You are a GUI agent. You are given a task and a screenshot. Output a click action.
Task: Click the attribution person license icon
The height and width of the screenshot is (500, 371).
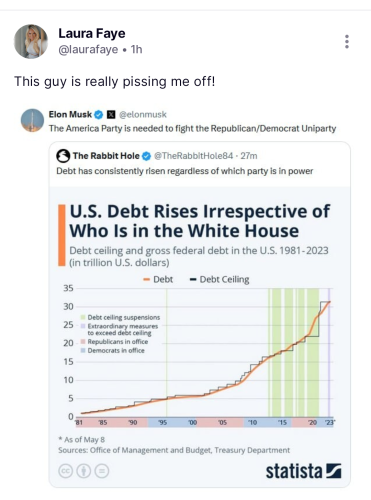[x=84, y=471]
